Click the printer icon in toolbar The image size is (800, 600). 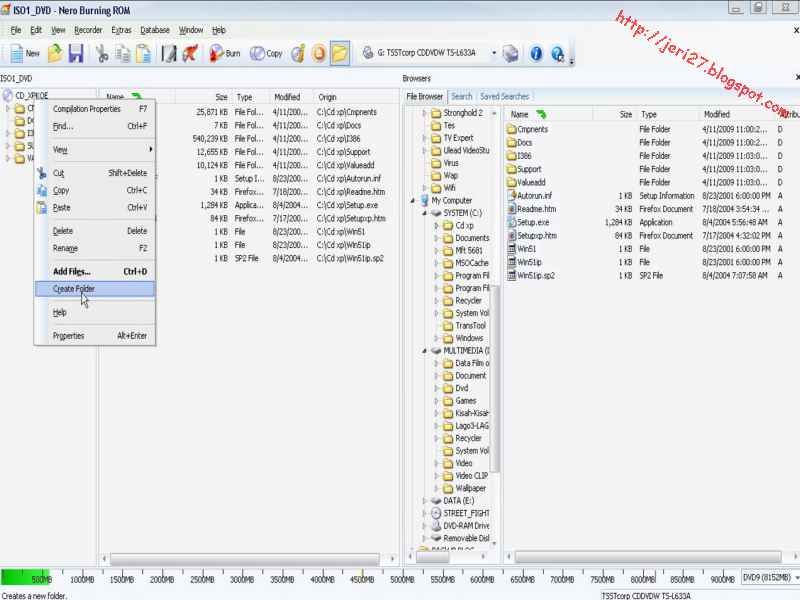tap(510, 53)
